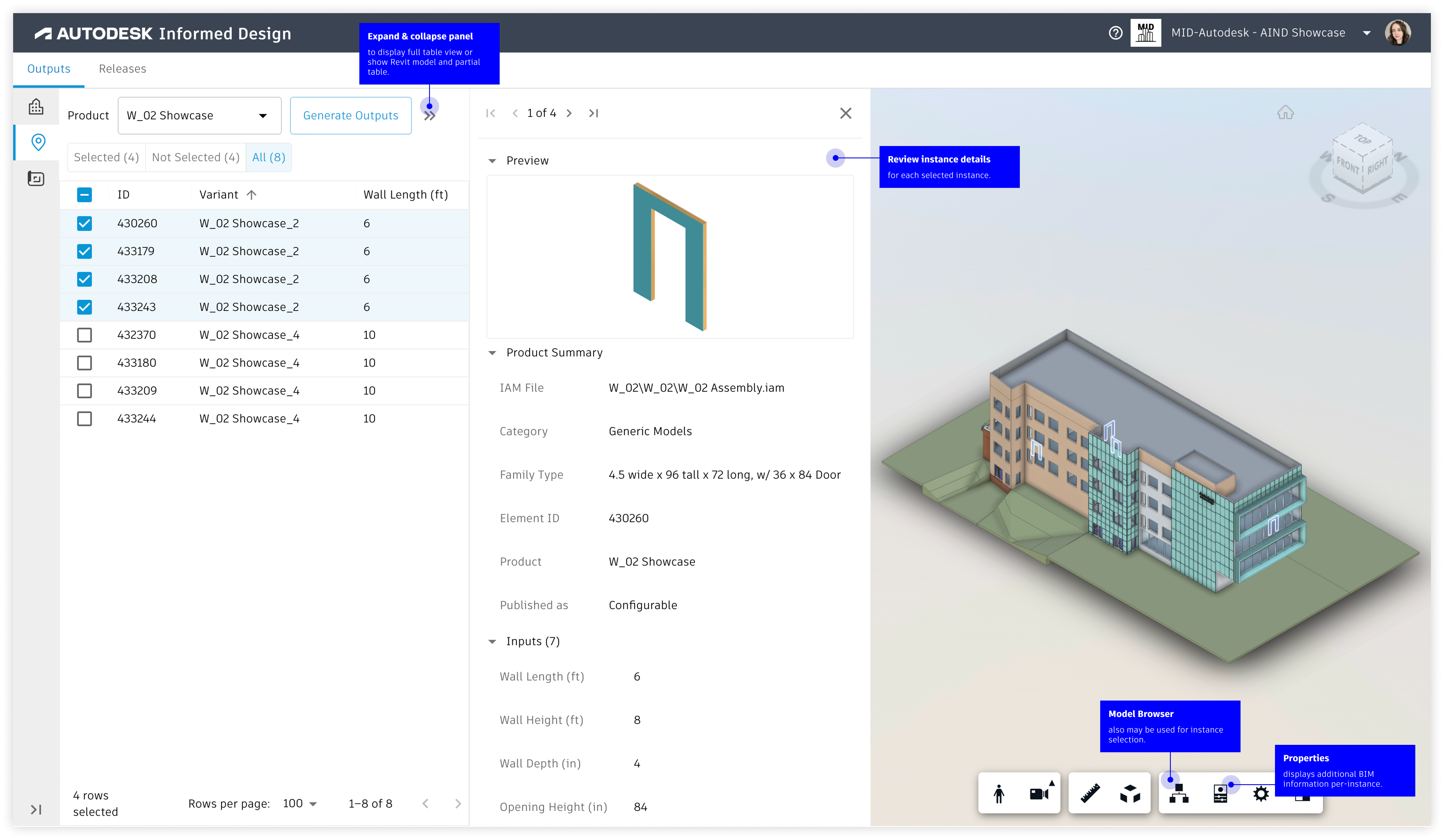1444x840 pixels.
Task: Open viewer Settings gear
Action: coord(1261,794)
